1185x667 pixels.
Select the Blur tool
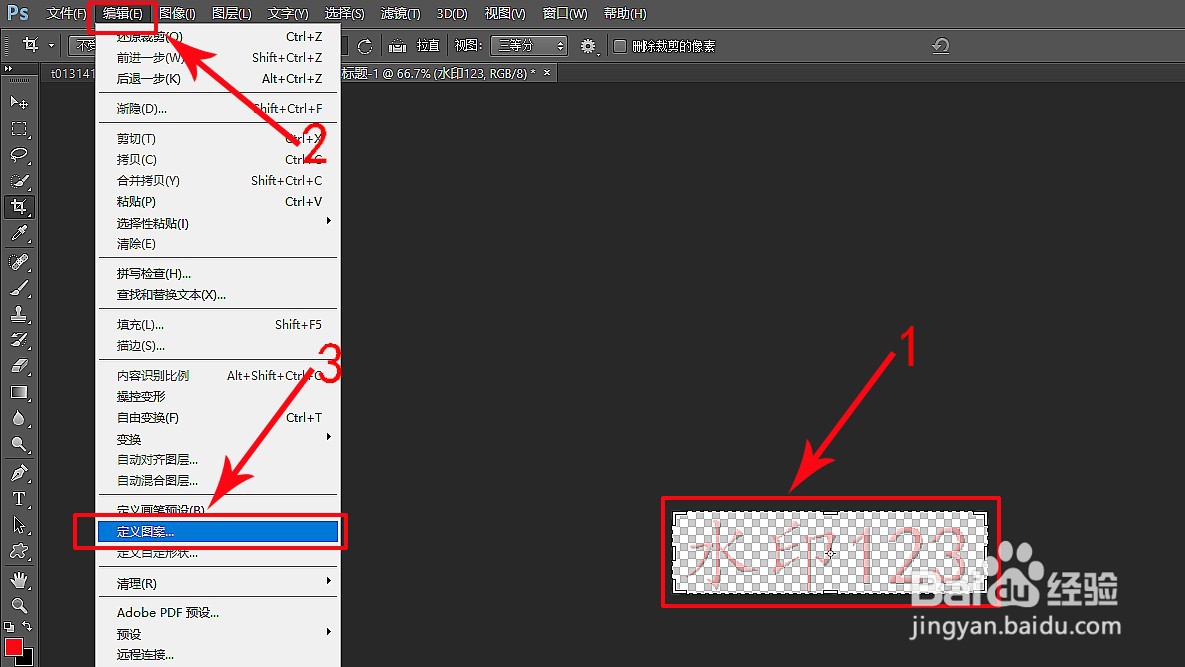coord(19,418)
